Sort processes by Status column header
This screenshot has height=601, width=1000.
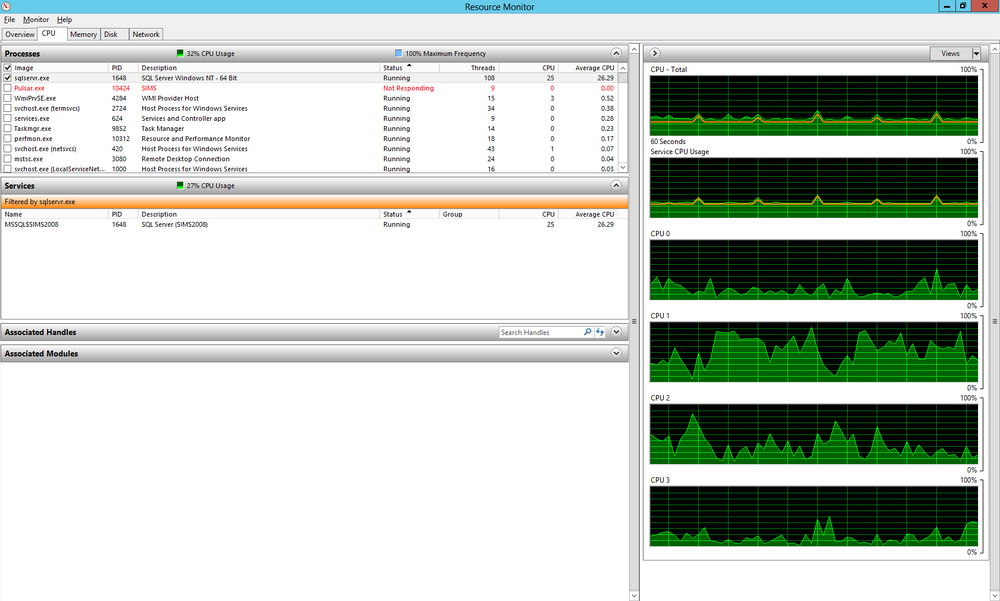pyautogui.click(x=409, y=68)
